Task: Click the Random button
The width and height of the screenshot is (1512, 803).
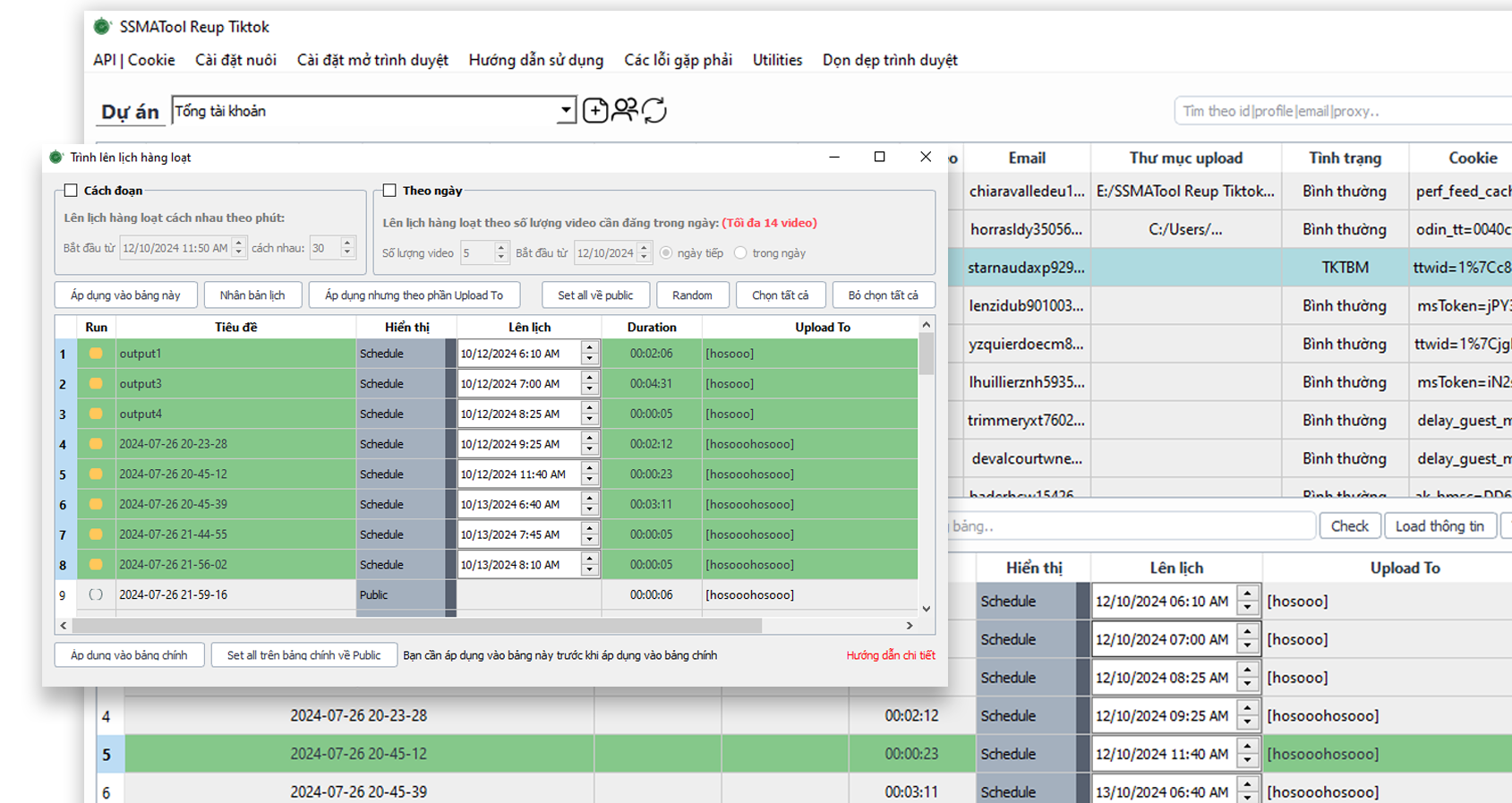Action: (x=692, y=295)
